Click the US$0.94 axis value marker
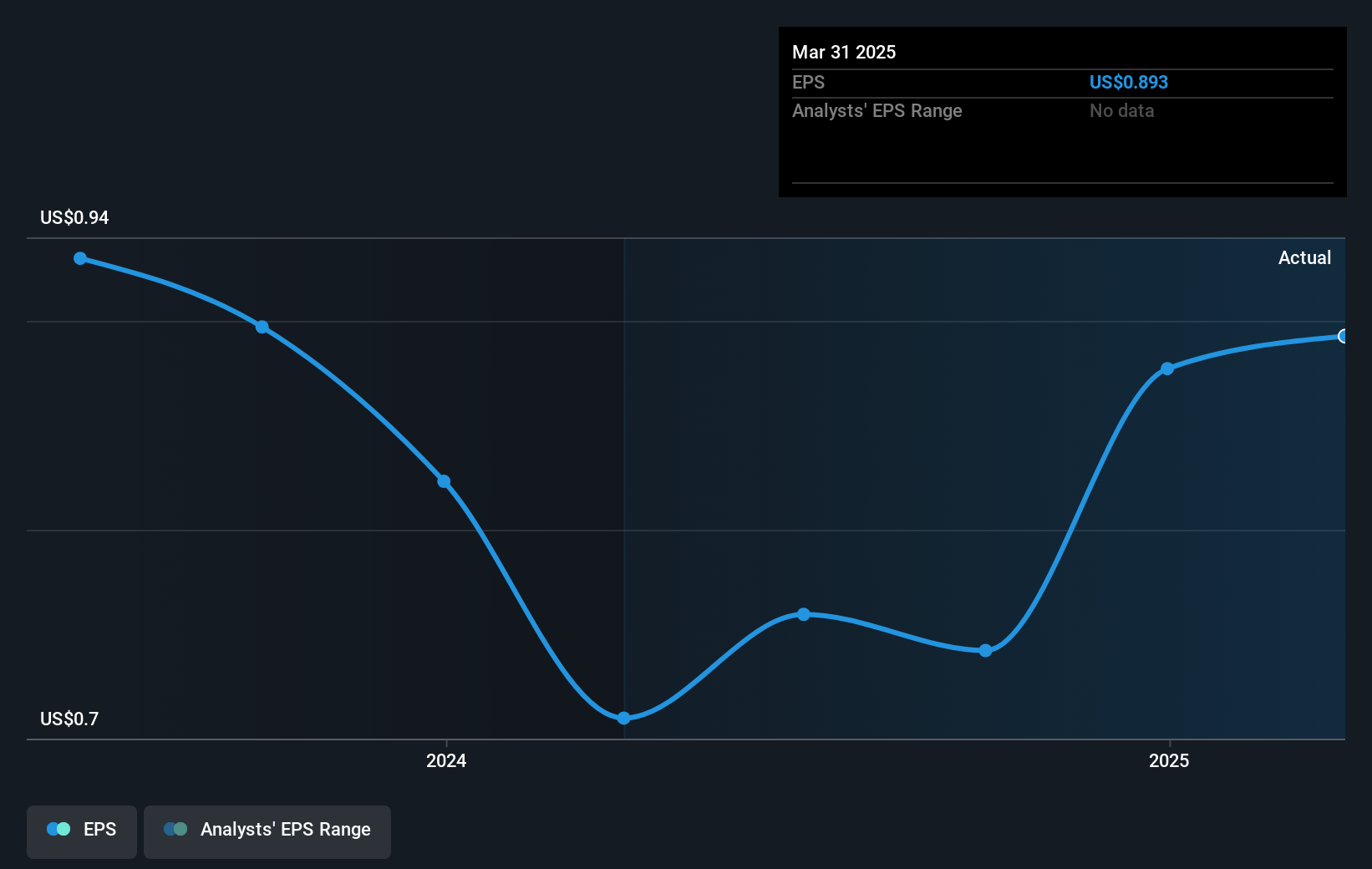The height and width of the screenshot is (869, 1372). (74, 218)
